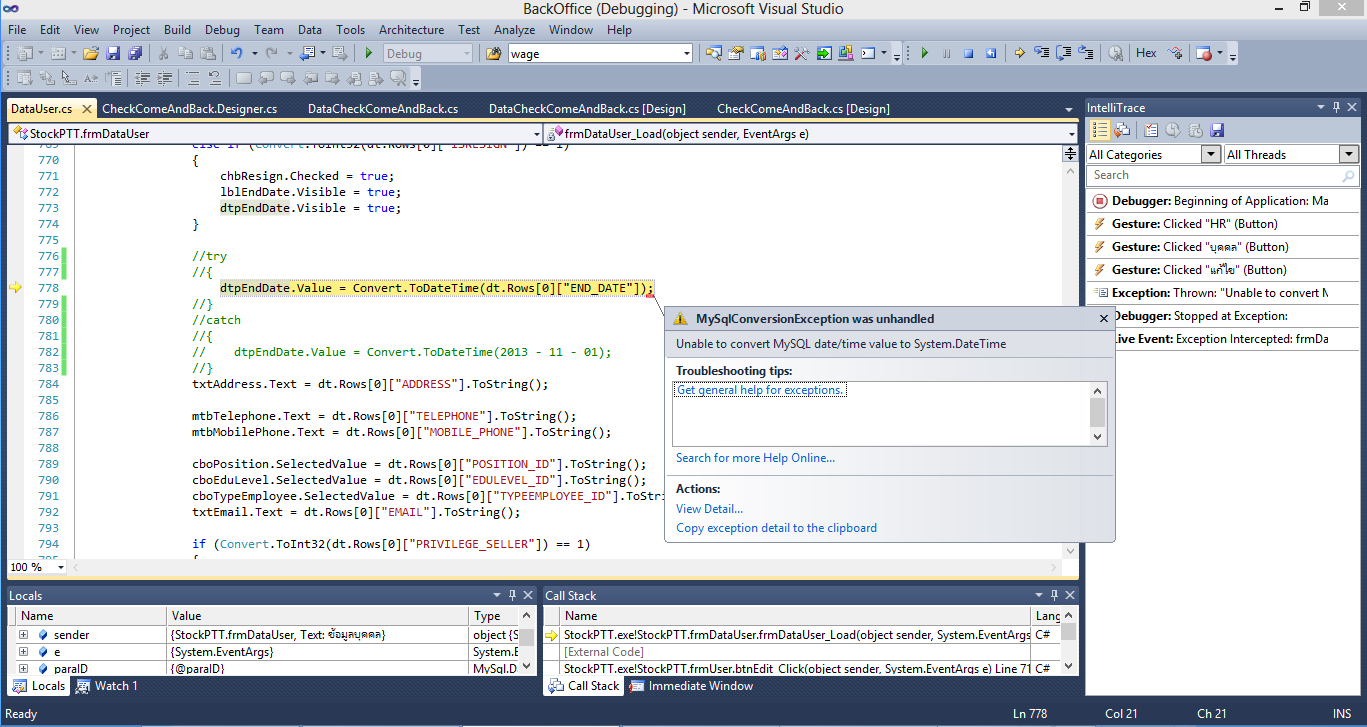The width and height of the screenshot is (1367, 727).
Task: Select the Debugger Beginning of Application event
Action: click(x=1222, y=201)
